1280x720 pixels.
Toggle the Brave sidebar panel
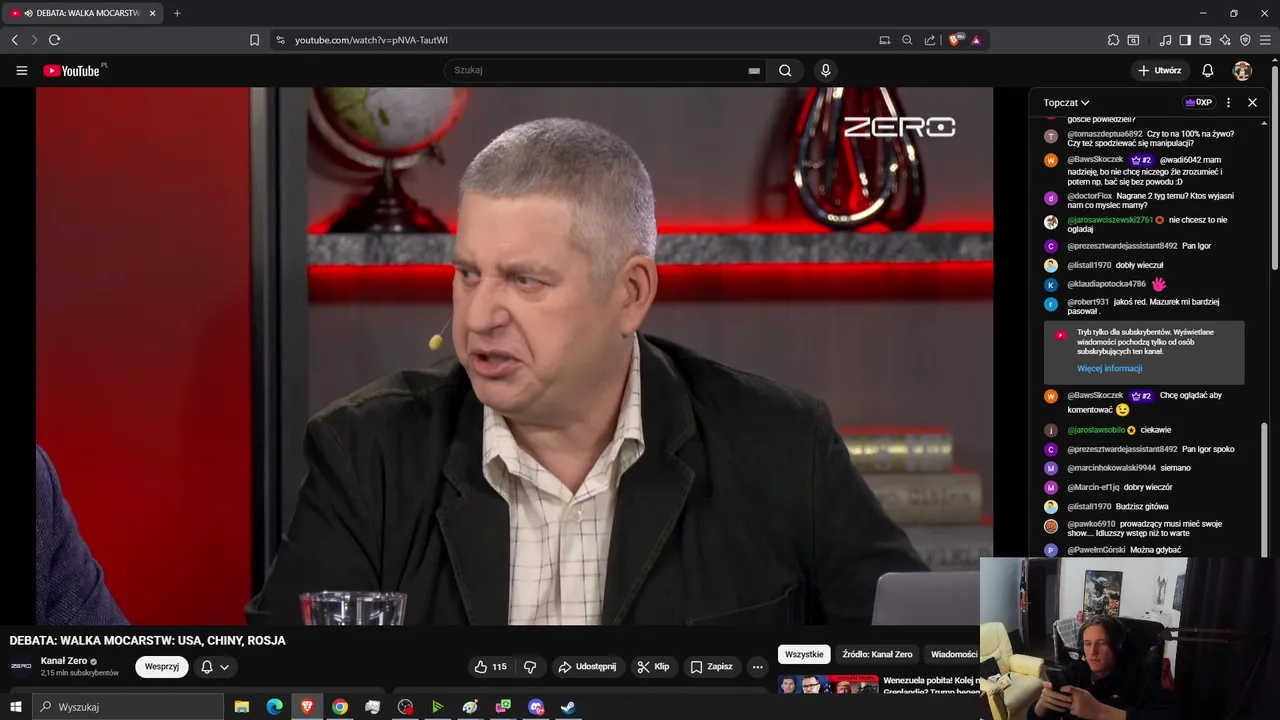pos(1185,40)
